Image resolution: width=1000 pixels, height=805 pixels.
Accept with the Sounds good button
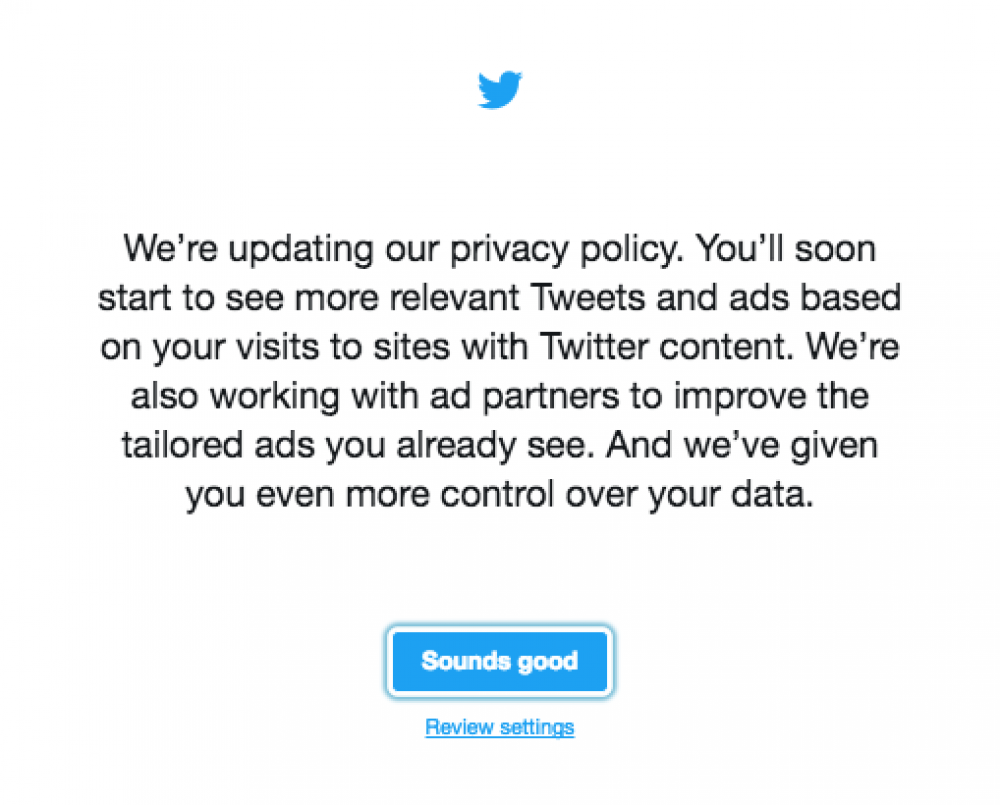coord(500,661)
